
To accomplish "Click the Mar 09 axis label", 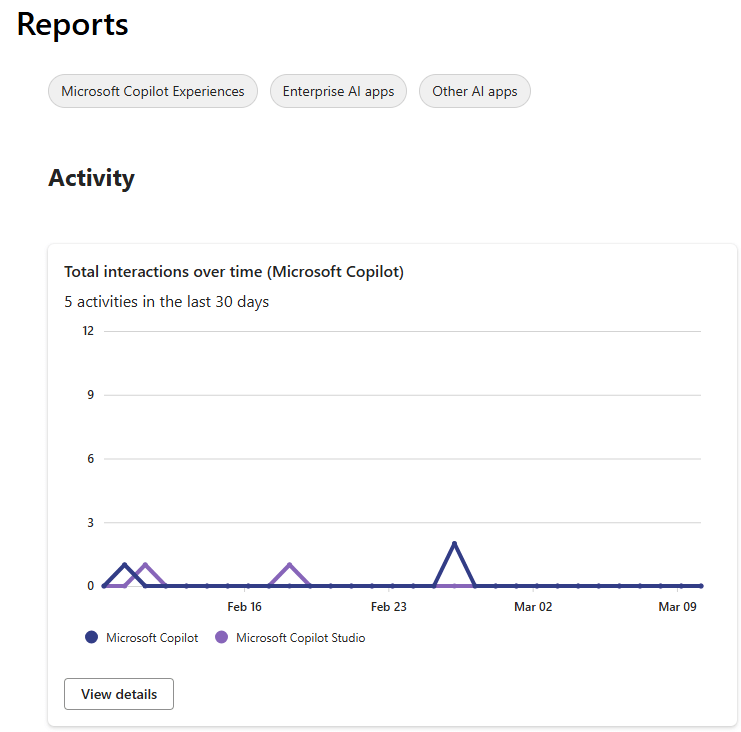I will click(x=677, y=607).
